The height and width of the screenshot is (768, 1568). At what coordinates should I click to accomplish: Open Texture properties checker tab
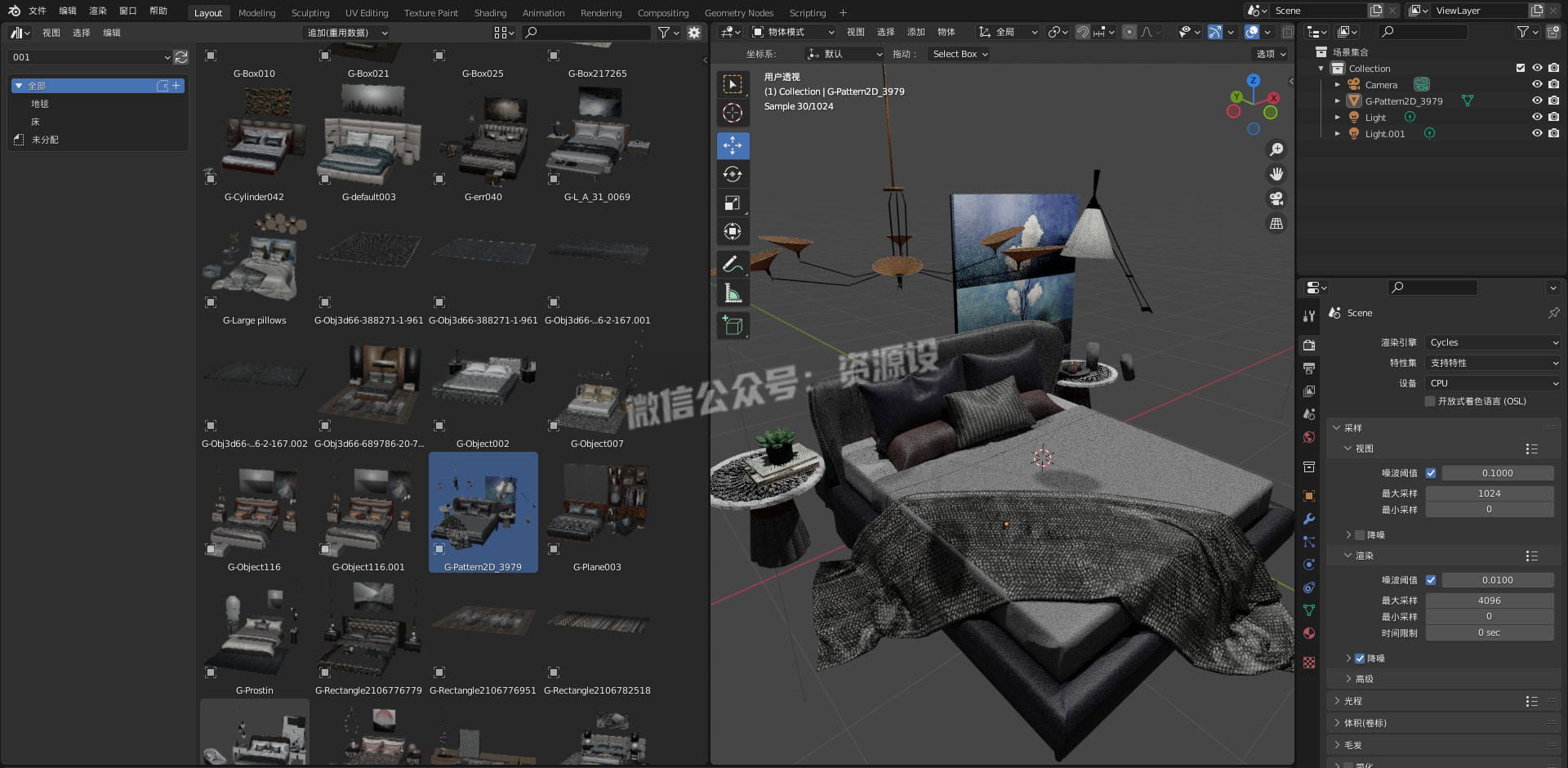pyautogui.click(x=1309, y=663)
